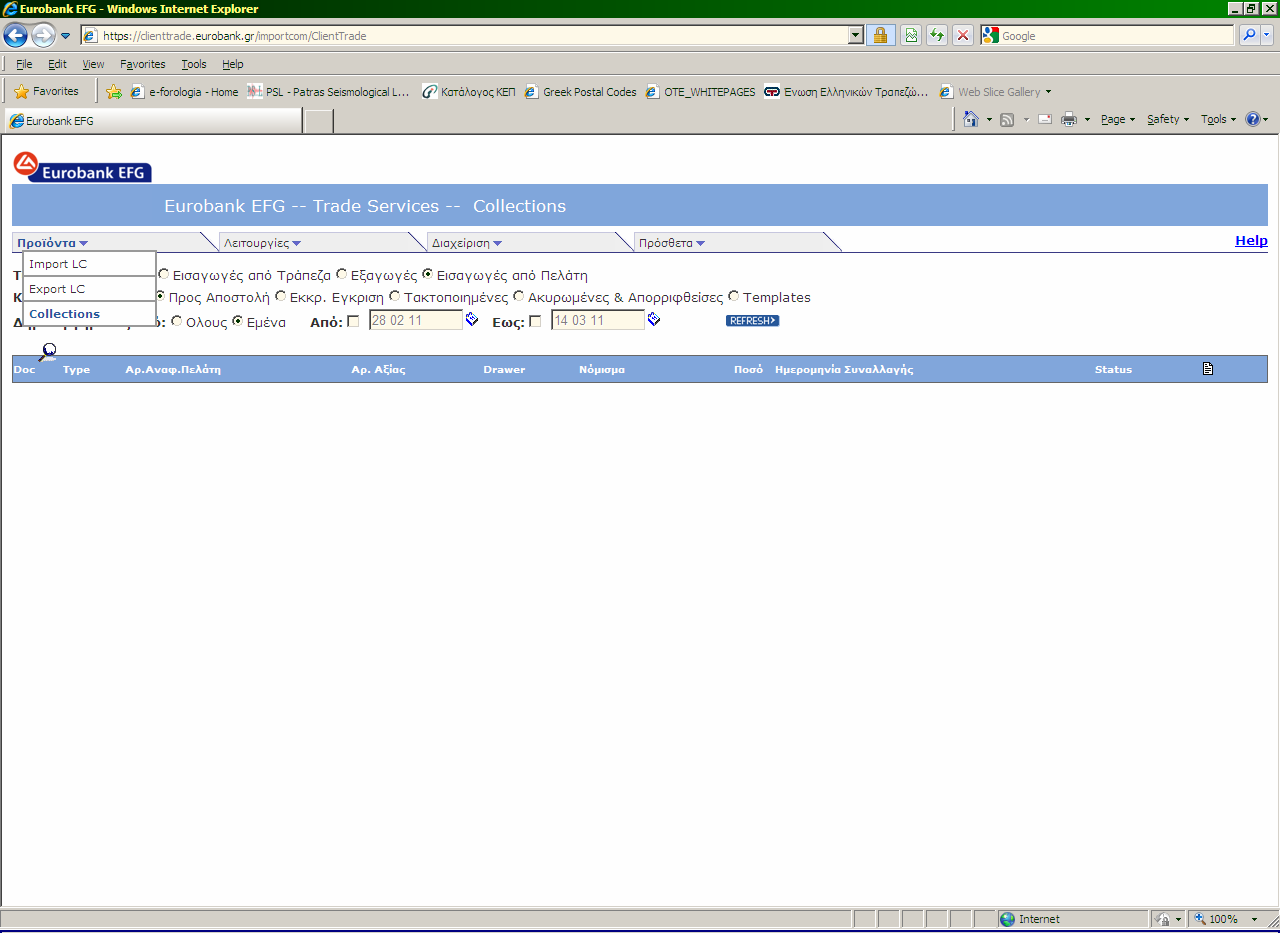Choose Import LC from the menu

[90, 264]
